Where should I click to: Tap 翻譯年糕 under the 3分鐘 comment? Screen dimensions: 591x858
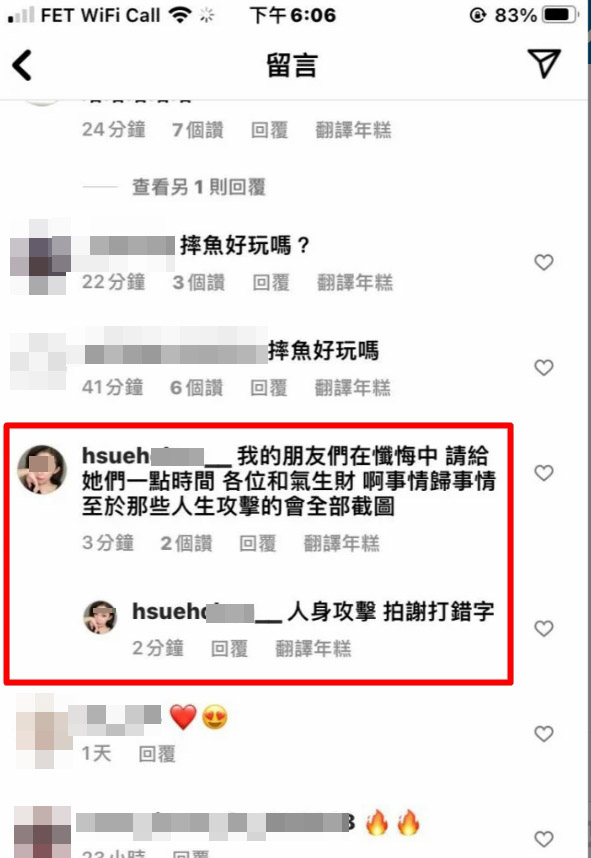coord(341,543)
